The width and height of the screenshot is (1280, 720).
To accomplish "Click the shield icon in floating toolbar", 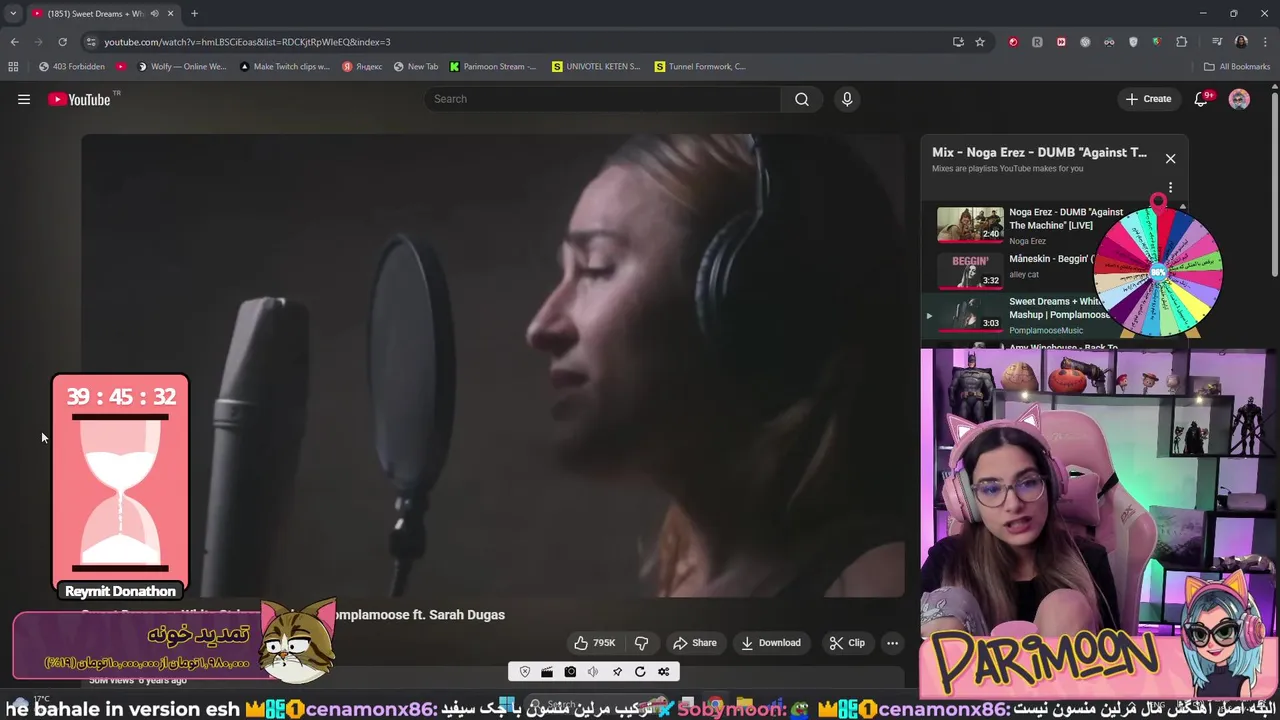I will click(524, 672).
